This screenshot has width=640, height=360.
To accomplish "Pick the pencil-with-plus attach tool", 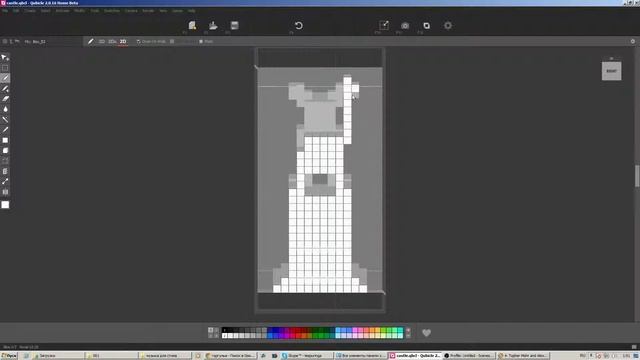I will [5, 89].
